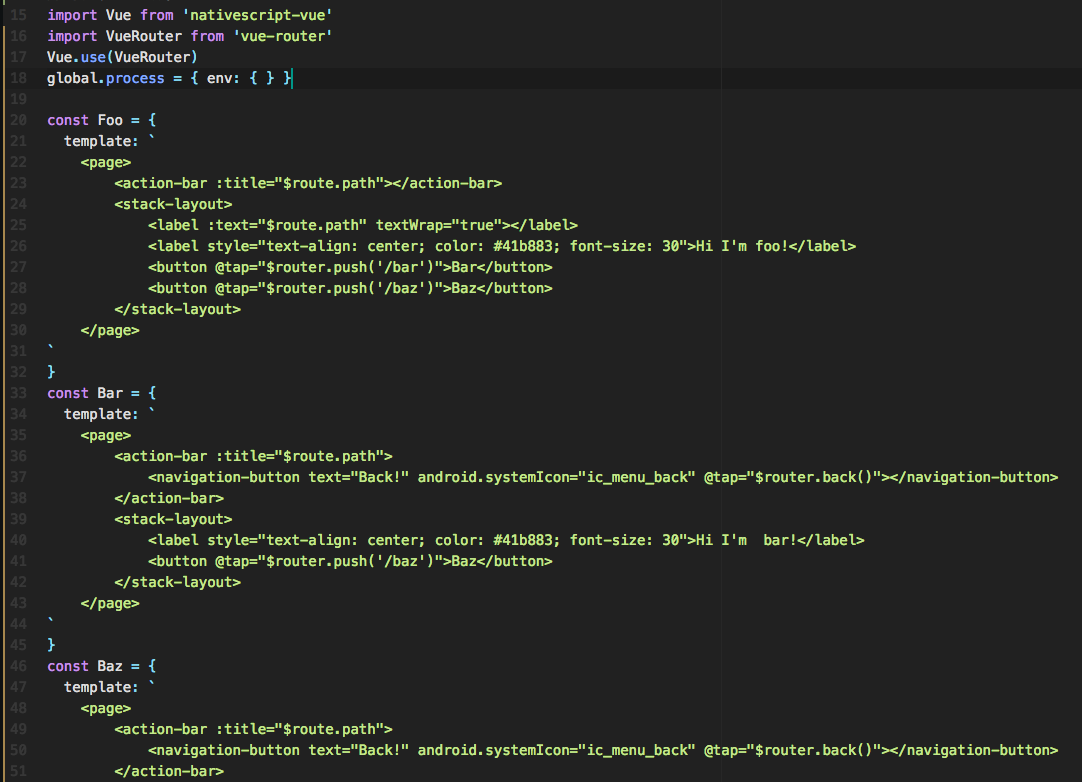The height and width of the screenshot is (782, 1082).
Task: Click color #41b883 value on line 26
Action: click(522, 246)
